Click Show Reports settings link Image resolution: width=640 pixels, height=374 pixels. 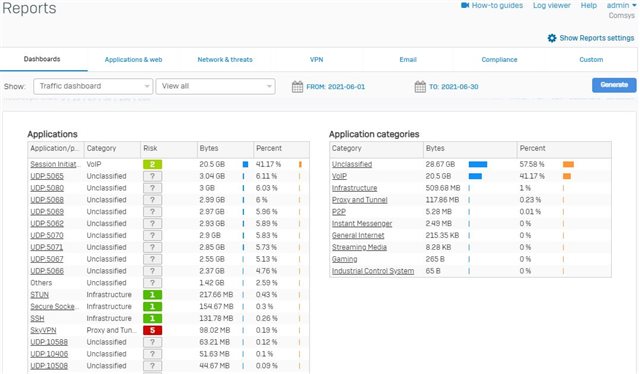[x=597, y=38]
